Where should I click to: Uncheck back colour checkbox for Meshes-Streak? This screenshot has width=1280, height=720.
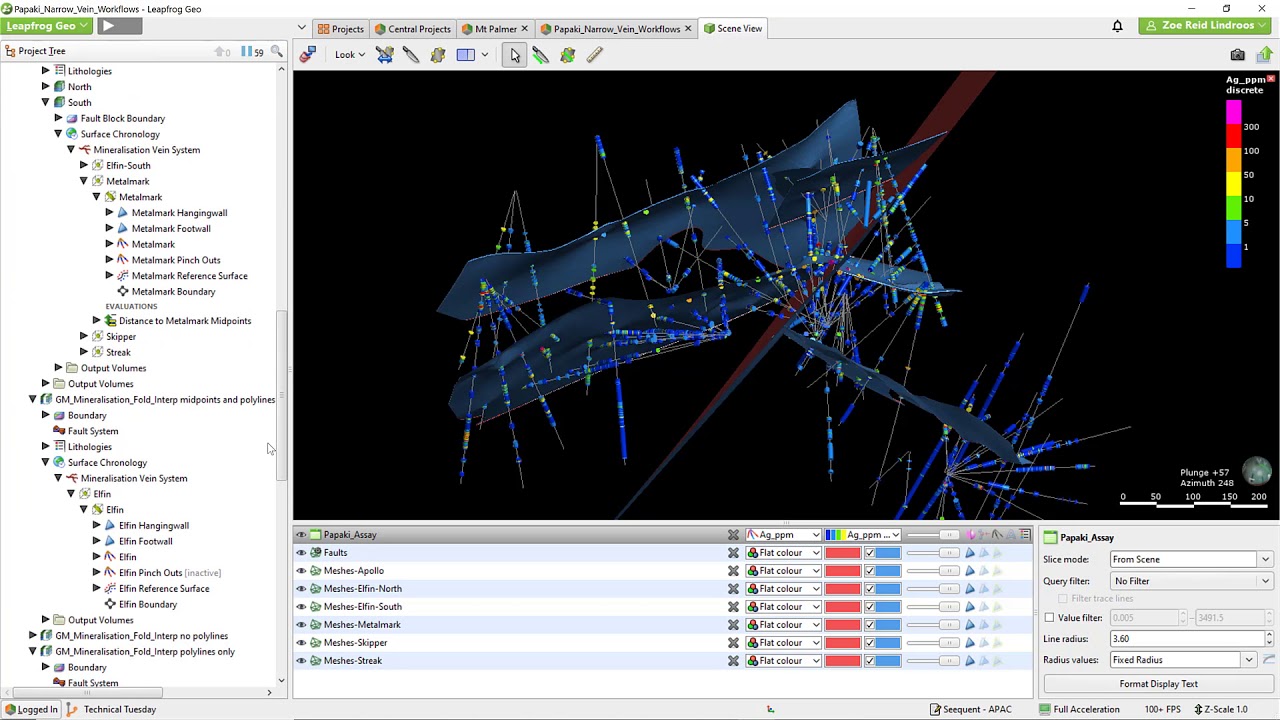(869, 661)
